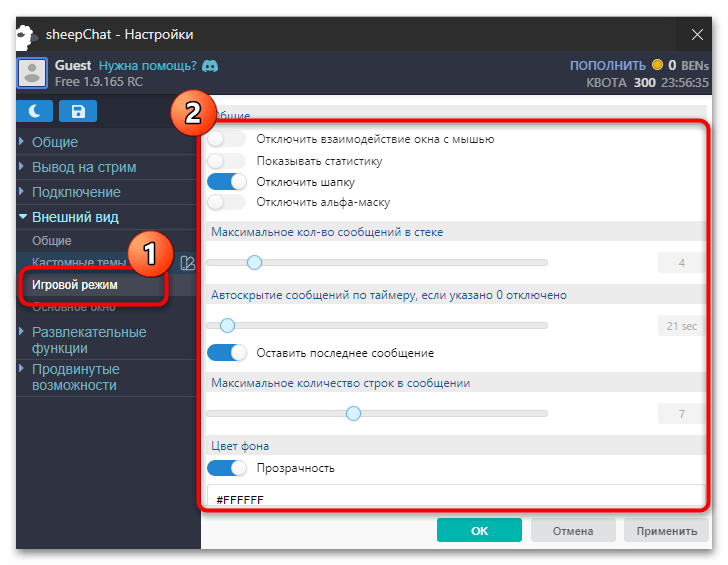Switch off Прозрачность toggle
728x565 pixels.
point(226,468)
